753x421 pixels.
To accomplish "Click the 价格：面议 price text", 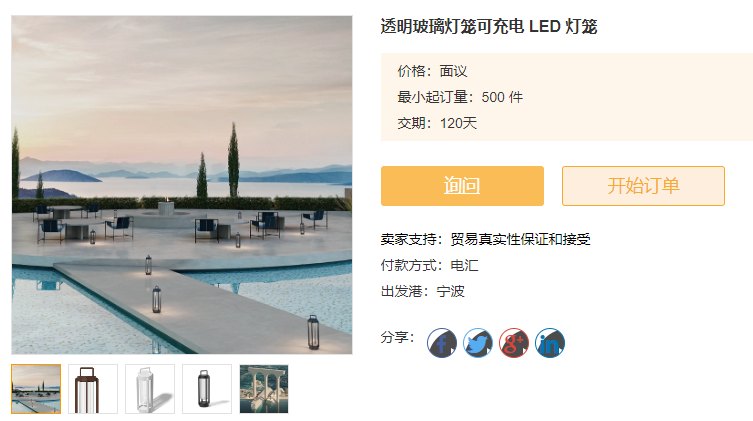I will pyautogui.click(x=432, y=71).
